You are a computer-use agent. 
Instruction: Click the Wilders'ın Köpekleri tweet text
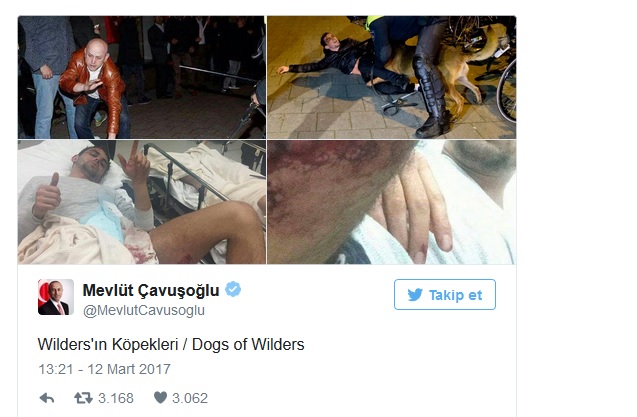[108, 345]
